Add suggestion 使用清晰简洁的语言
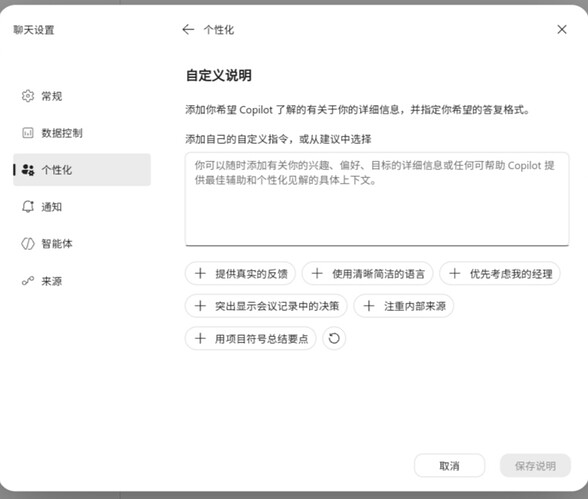The height and width of the screenshot is (499, 588). pos(368,273)
